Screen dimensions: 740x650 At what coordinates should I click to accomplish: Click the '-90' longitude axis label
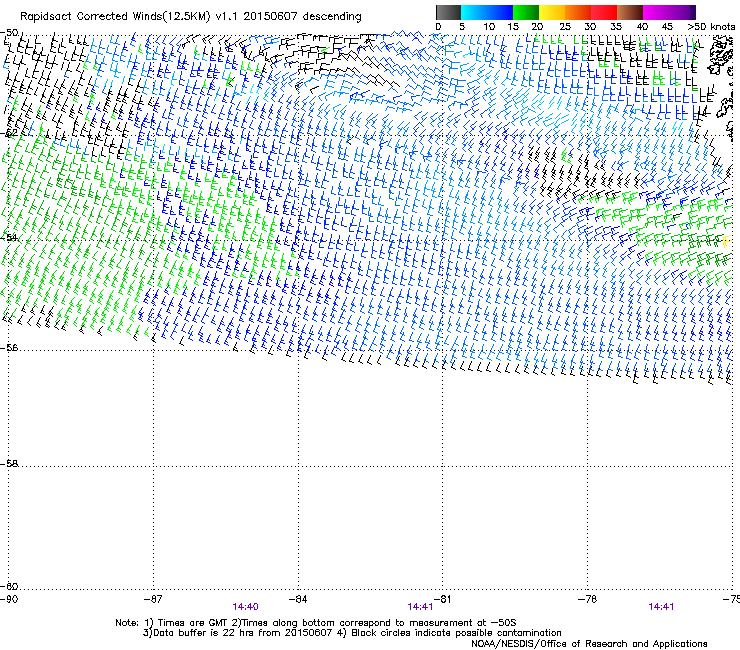tap(9, 599)
